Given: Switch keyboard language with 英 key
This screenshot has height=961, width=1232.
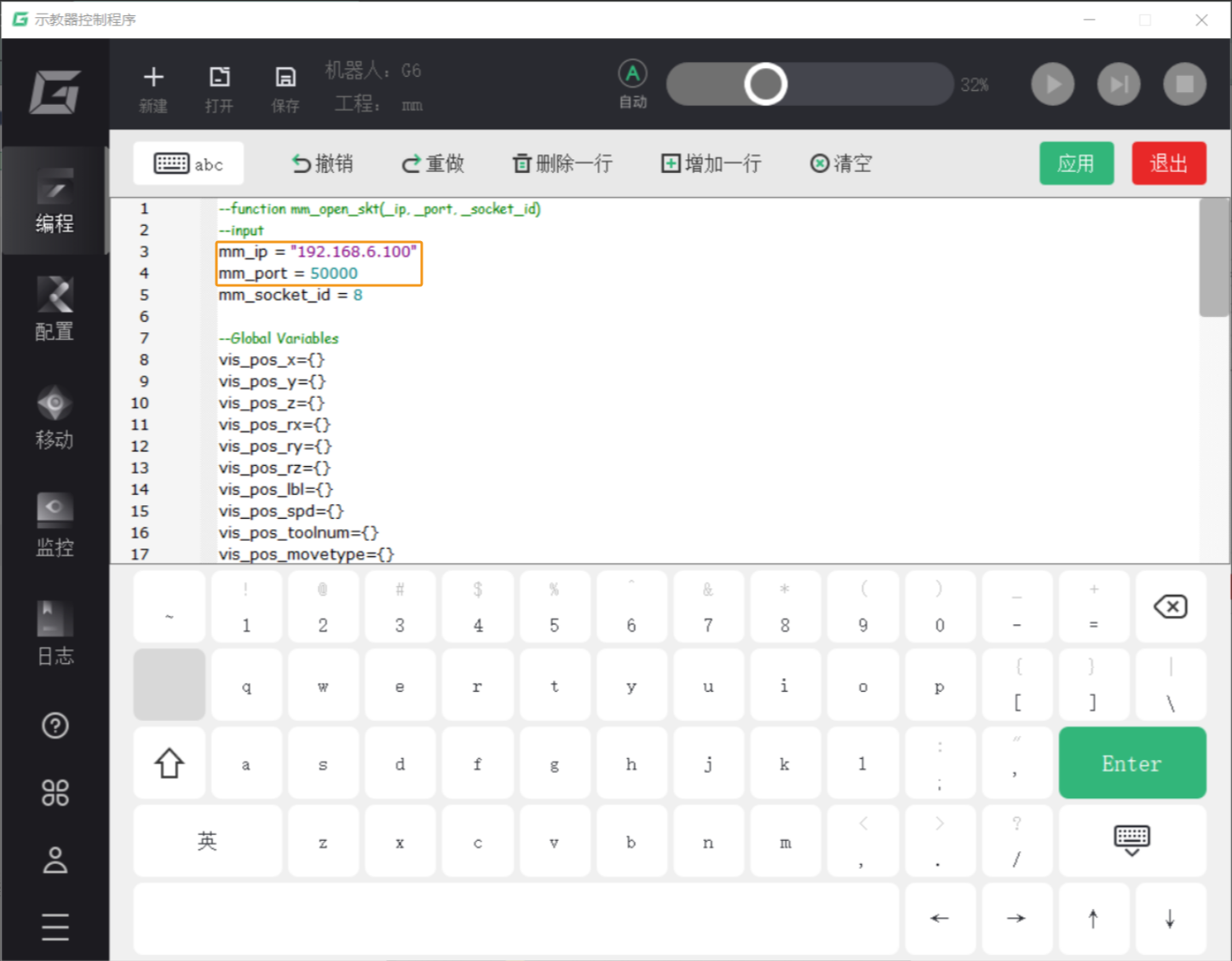Looking at the screenshot, I should coord(207,842).
